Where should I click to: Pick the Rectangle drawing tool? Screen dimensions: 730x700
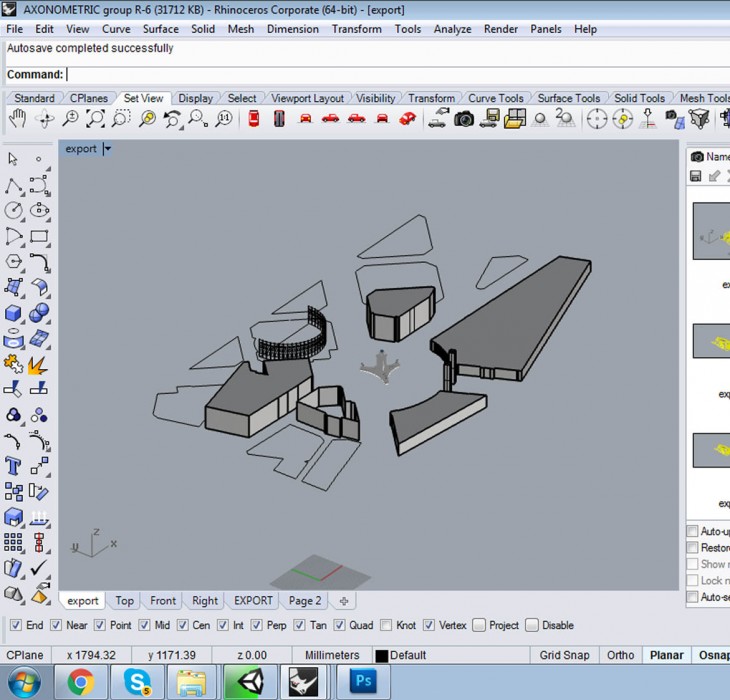[x=39, y=237]
